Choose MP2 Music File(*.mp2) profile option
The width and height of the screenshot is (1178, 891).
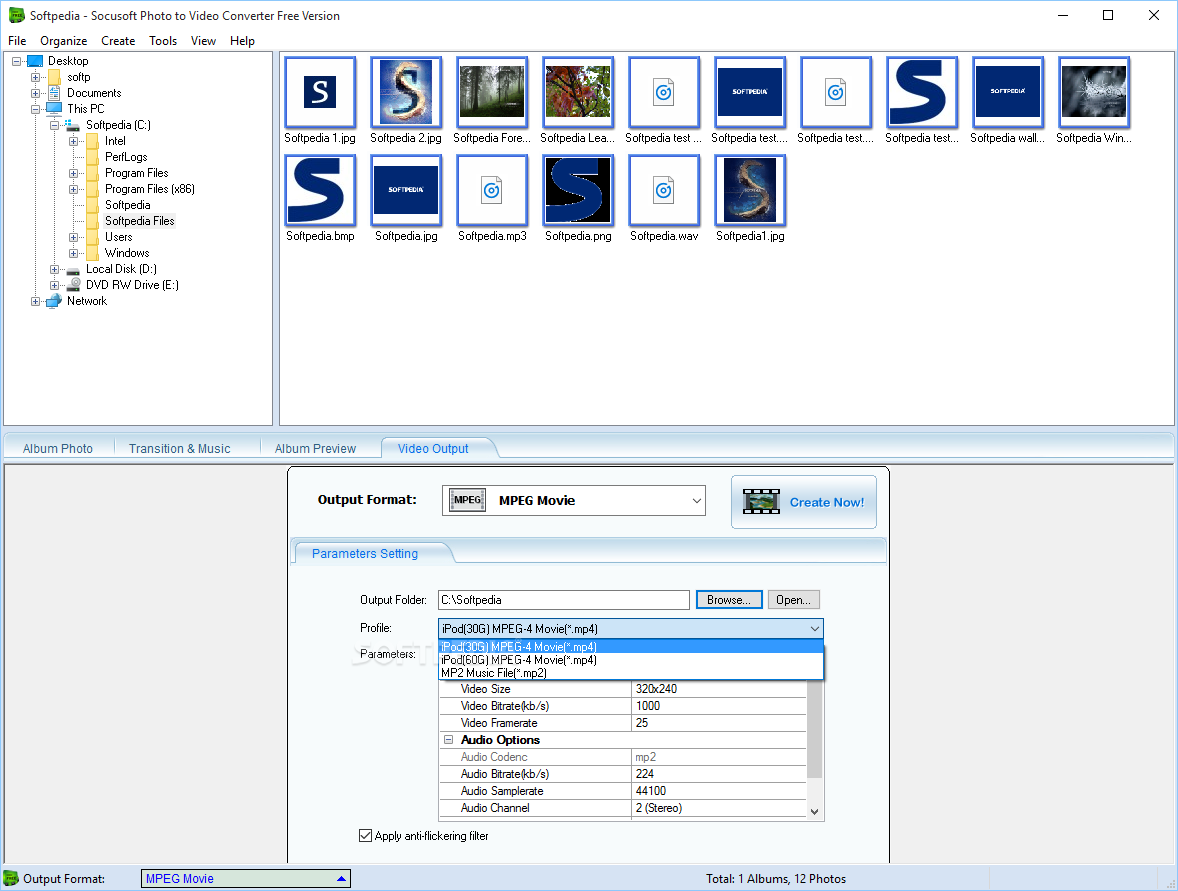point(631,673)
